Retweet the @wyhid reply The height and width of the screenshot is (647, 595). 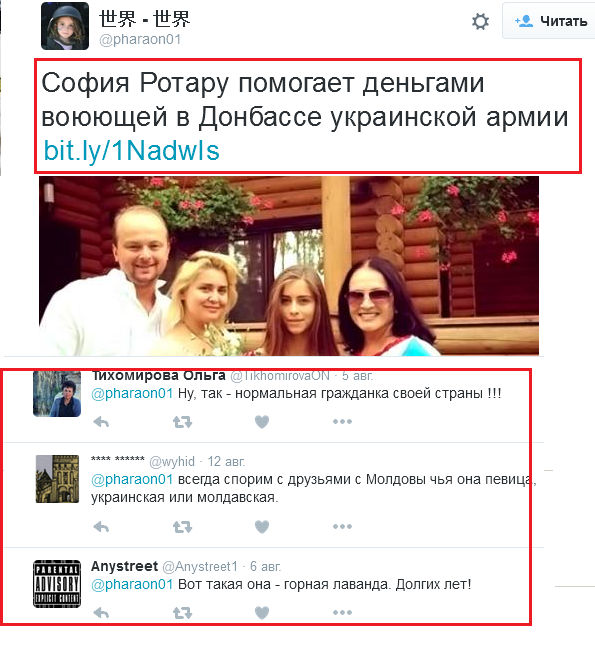(182, 527)
